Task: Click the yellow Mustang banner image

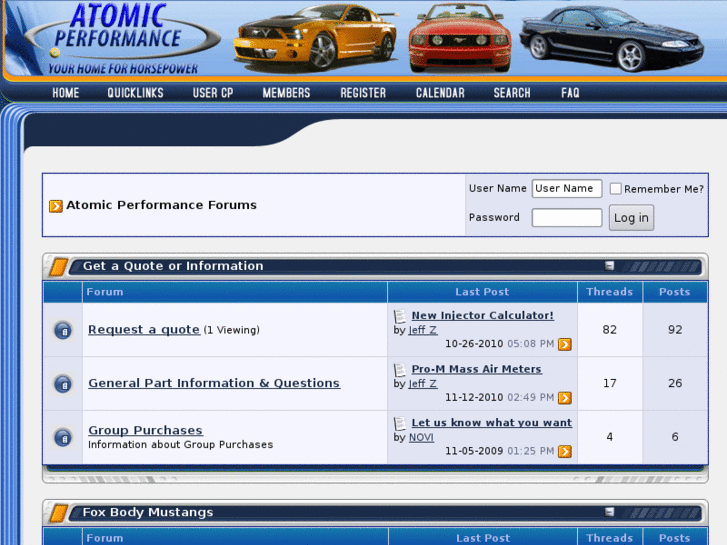Action: (x=316, y=37)
